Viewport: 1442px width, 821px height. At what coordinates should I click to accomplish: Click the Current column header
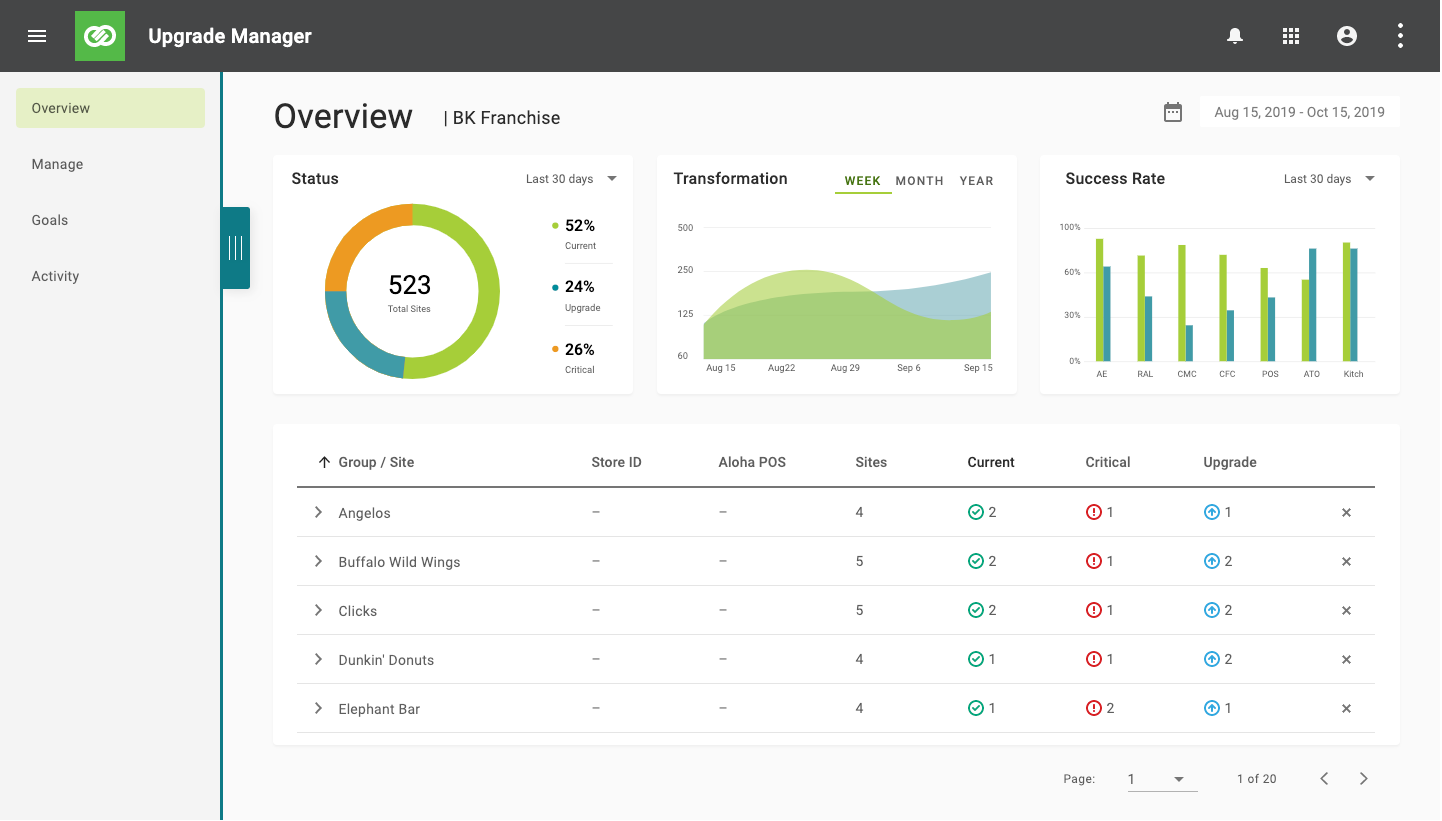point(991,462)
